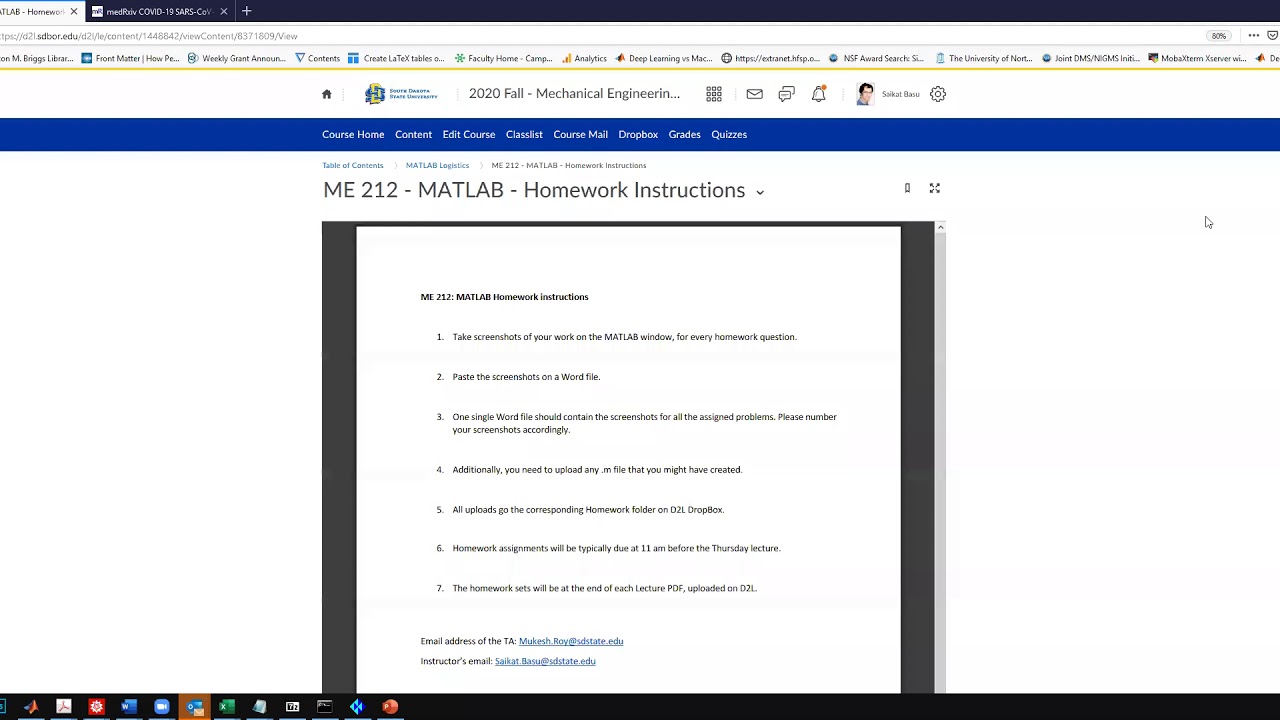The width and height of the screenshot is (1280, 720).
Task: Click the Saikat.Basu@sdstate.edu email link
Action: pyautogui.click(x=545, y=661)
